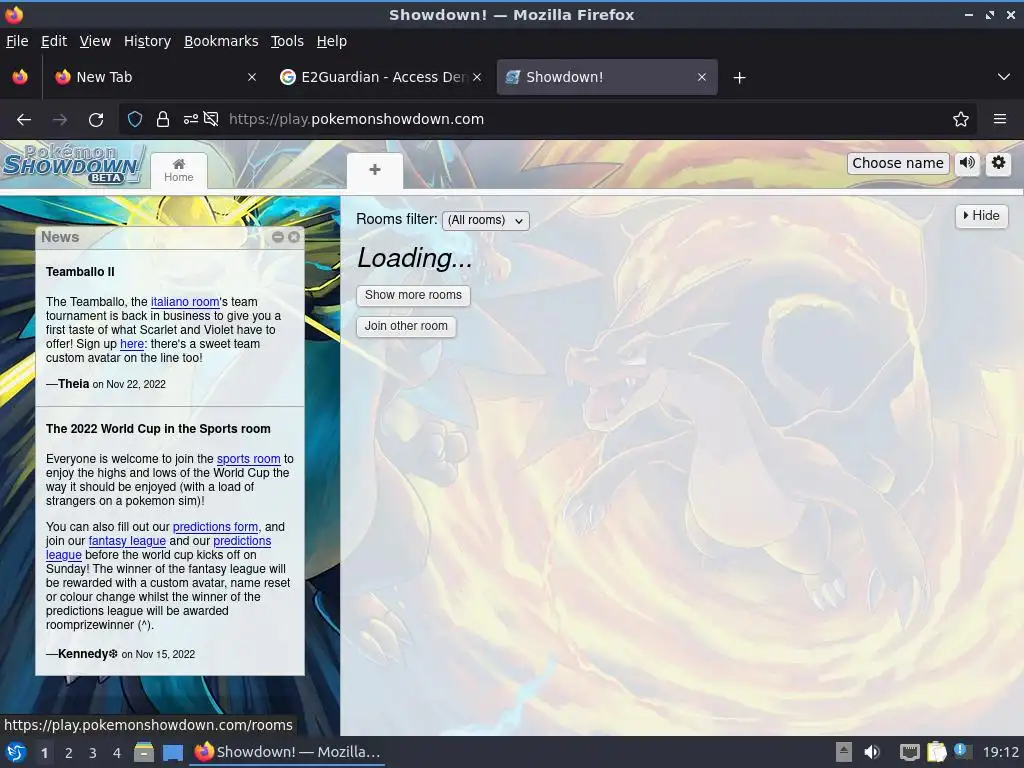Close the E2Guardian tab
Screen dimensions: 1024x768
(x=477, y=77)
